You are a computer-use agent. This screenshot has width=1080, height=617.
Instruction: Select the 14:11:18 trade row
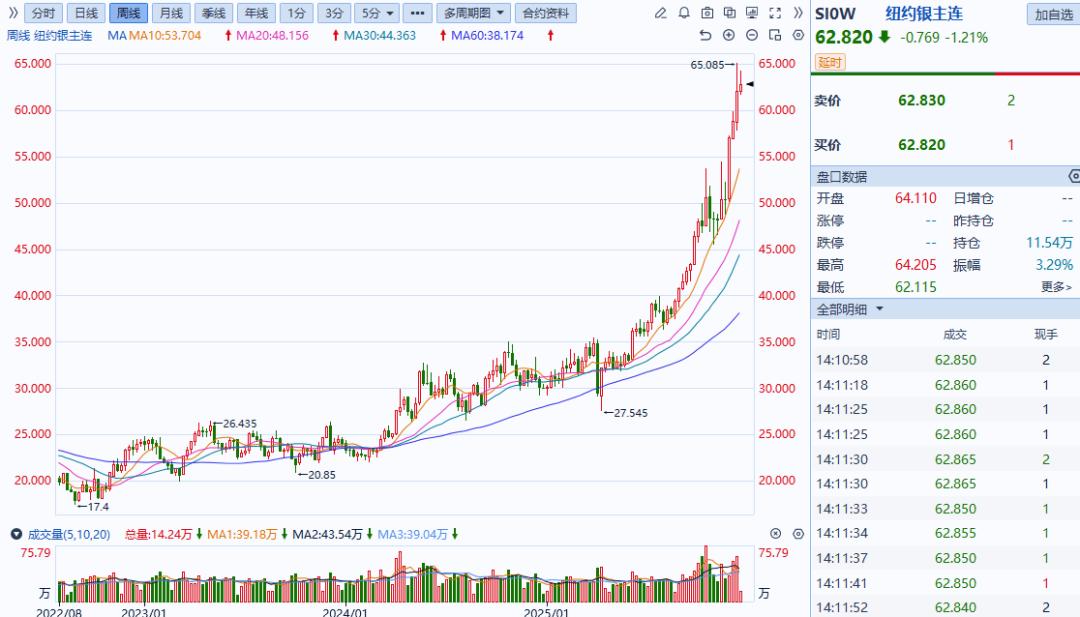[x=945, y=385]
